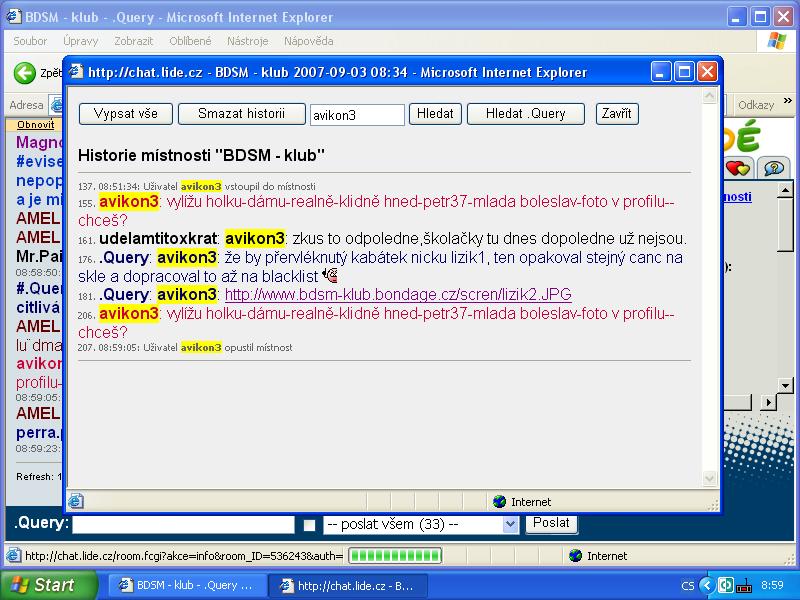Open the 'poslat všem (33)' dropdown
Image resolution: width=800 pixels, height=600 pixels.
click(421, 524)
